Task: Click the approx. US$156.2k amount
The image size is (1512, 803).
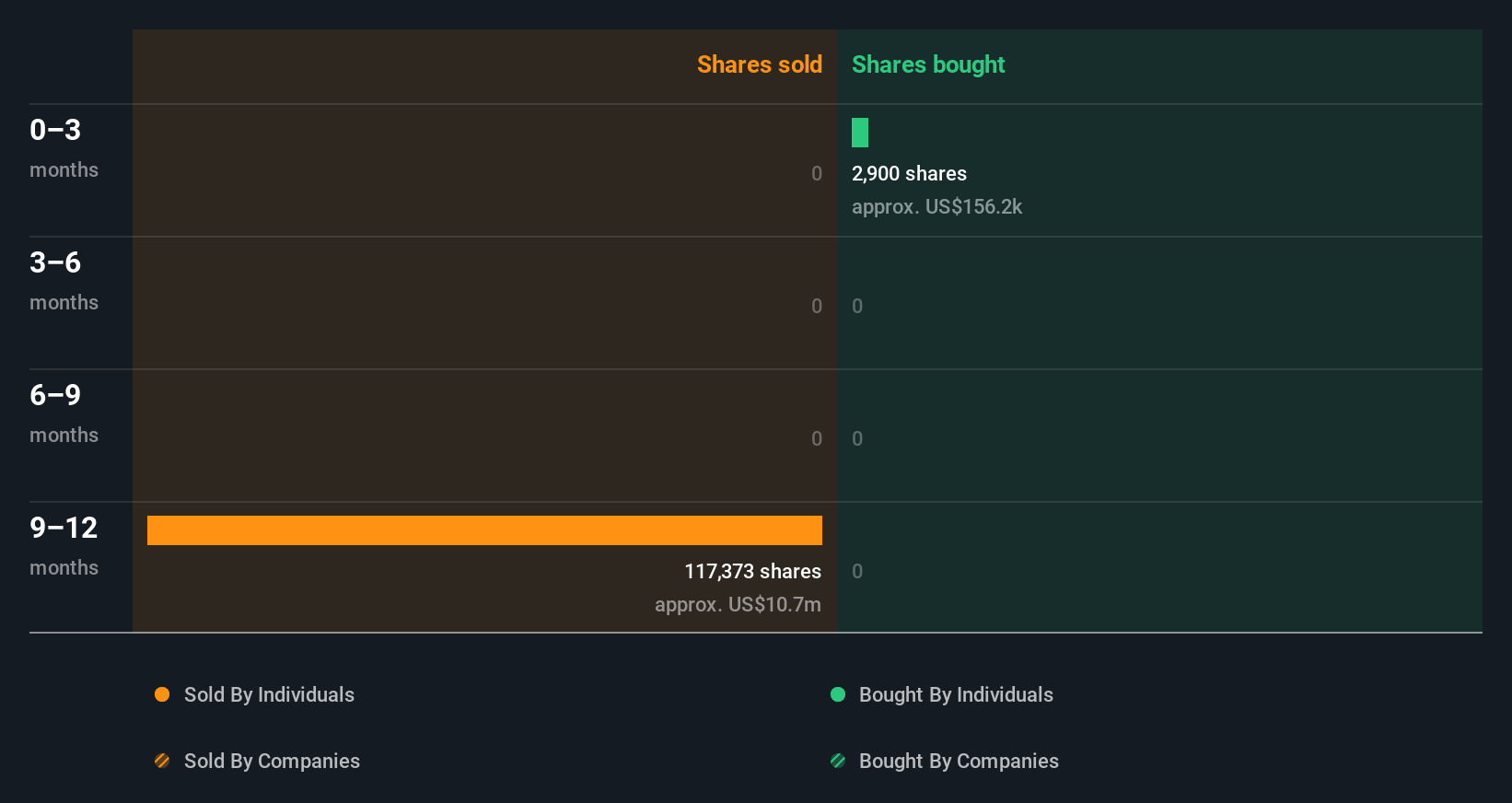Action: [x=936, y=206]
